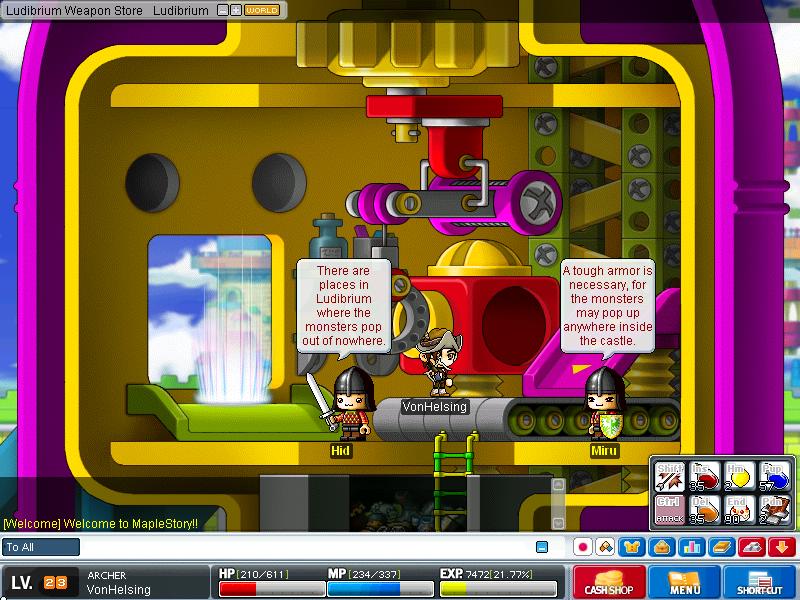Open the key settings keyboard icon

click(752, 547)
